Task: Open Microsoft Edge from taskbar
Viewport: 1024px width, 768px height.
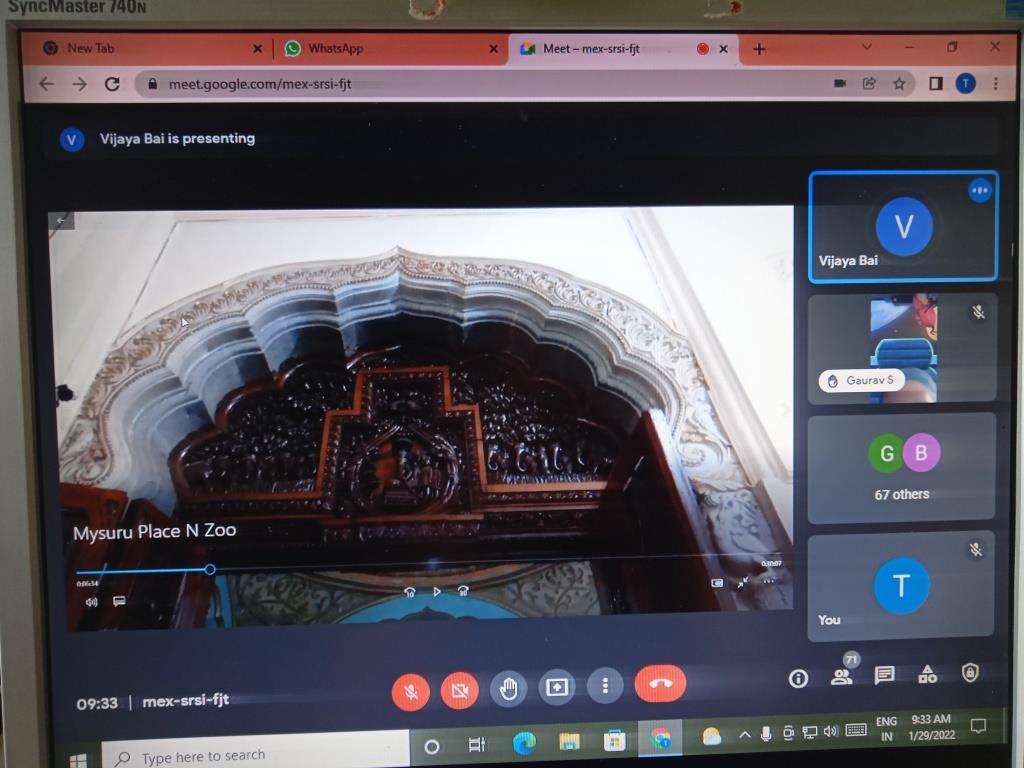Action: [524, 743]
